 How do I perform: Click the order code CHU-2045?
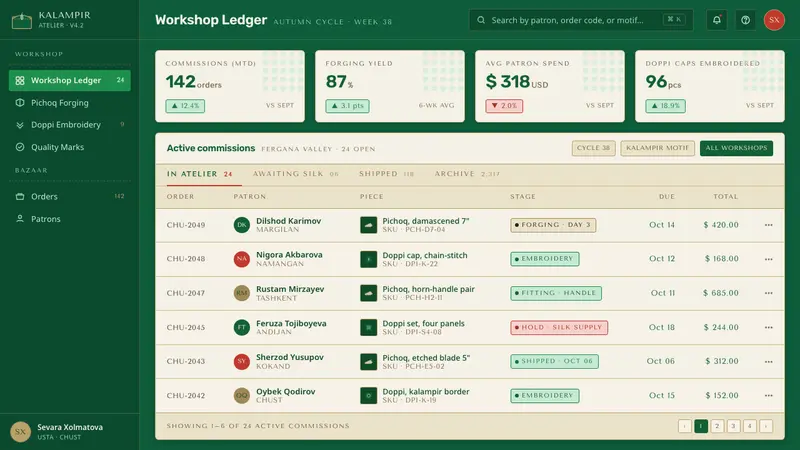point(186,327)
